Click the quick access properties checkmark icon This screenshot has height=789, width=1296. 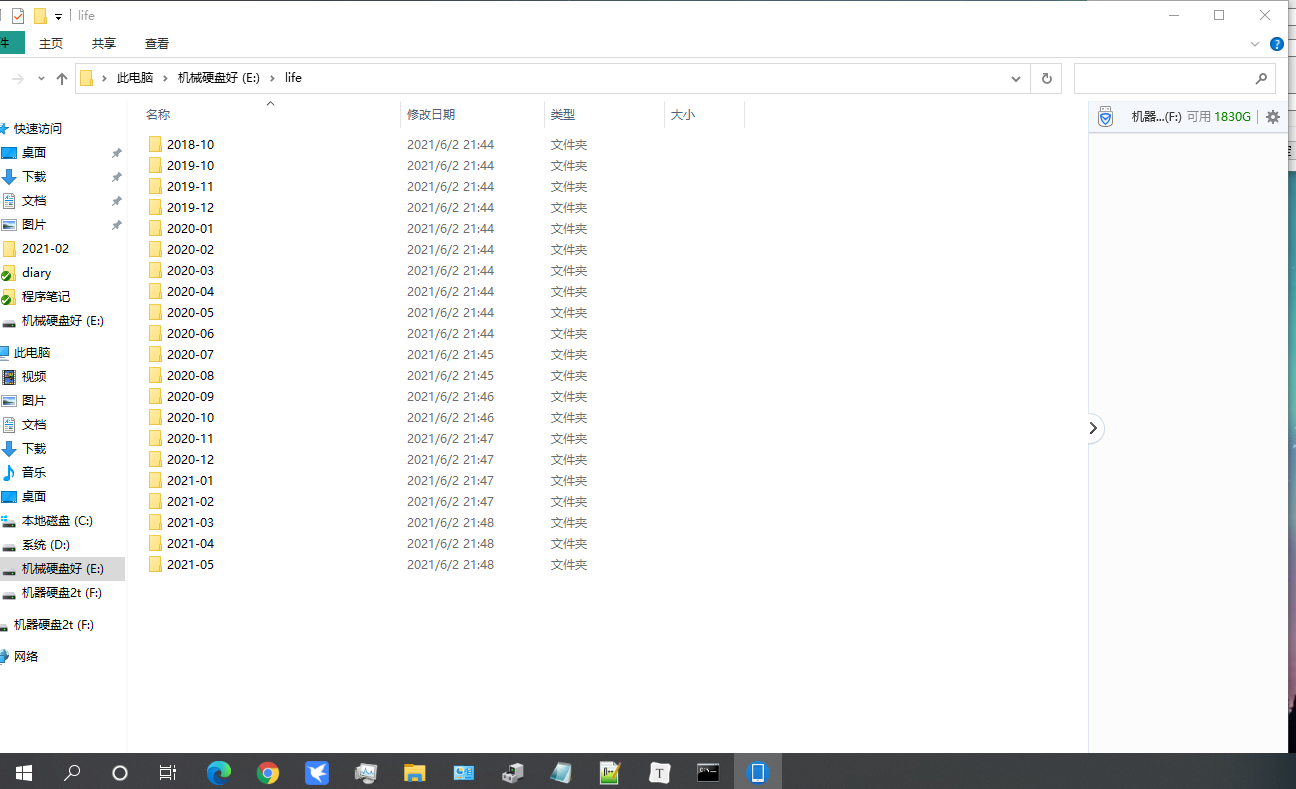coord(18,16)
